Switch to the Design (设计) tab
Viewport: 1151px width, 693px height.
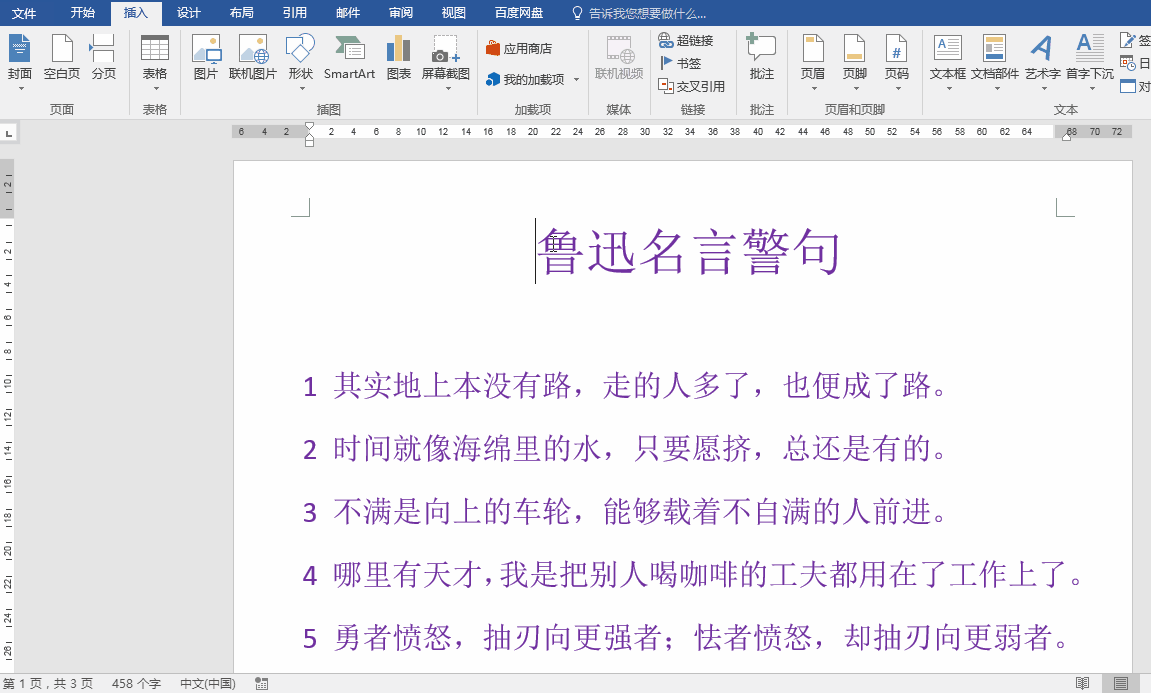tap(189, 13)
